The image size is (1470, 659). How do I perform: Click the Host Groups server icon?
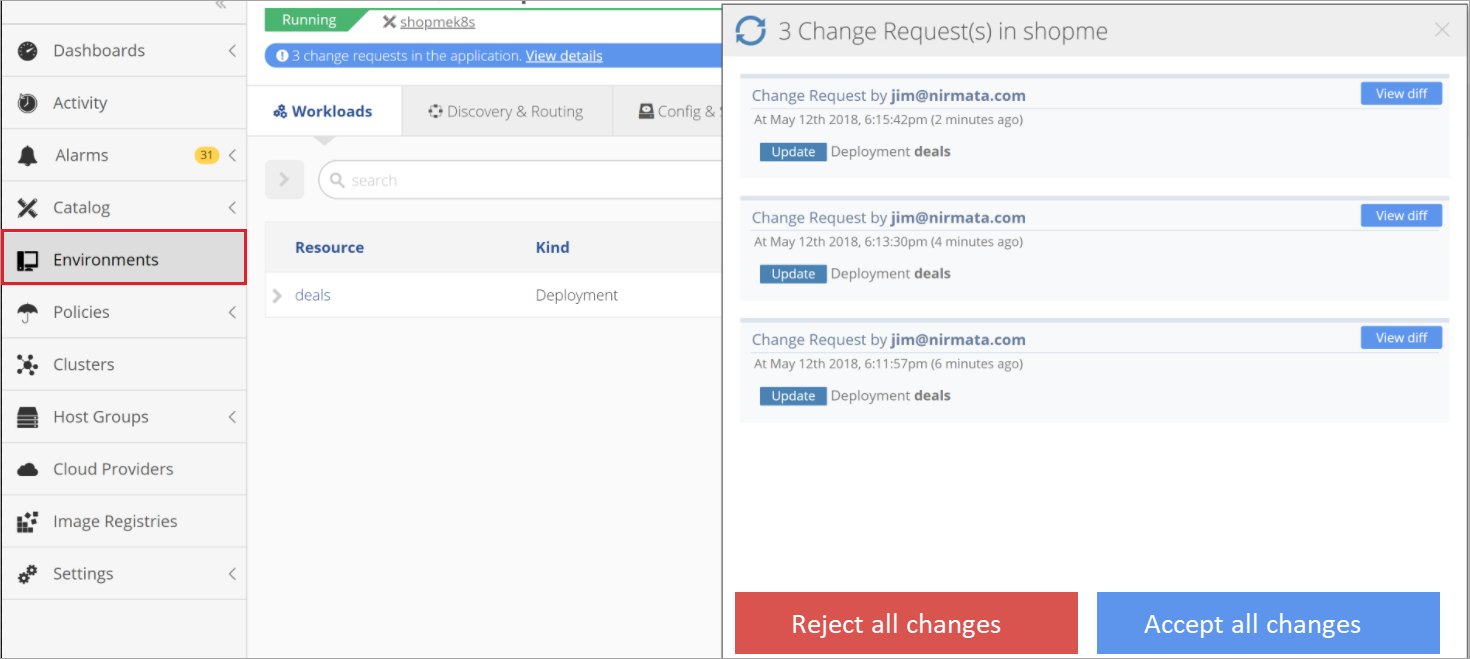[x=28, y=417]
